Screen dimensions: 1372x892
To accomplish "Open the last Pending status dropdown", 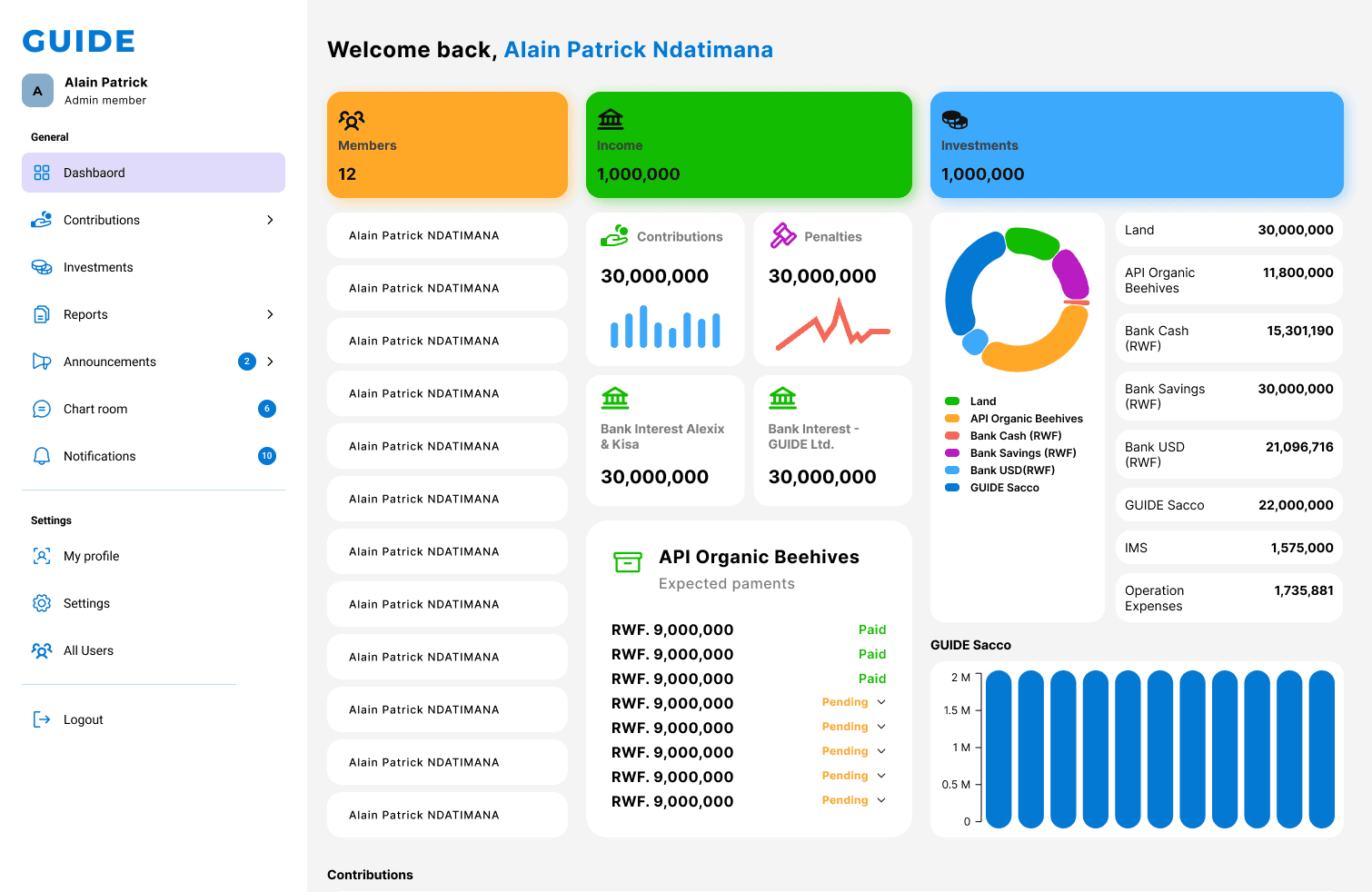I will [880, 800].
